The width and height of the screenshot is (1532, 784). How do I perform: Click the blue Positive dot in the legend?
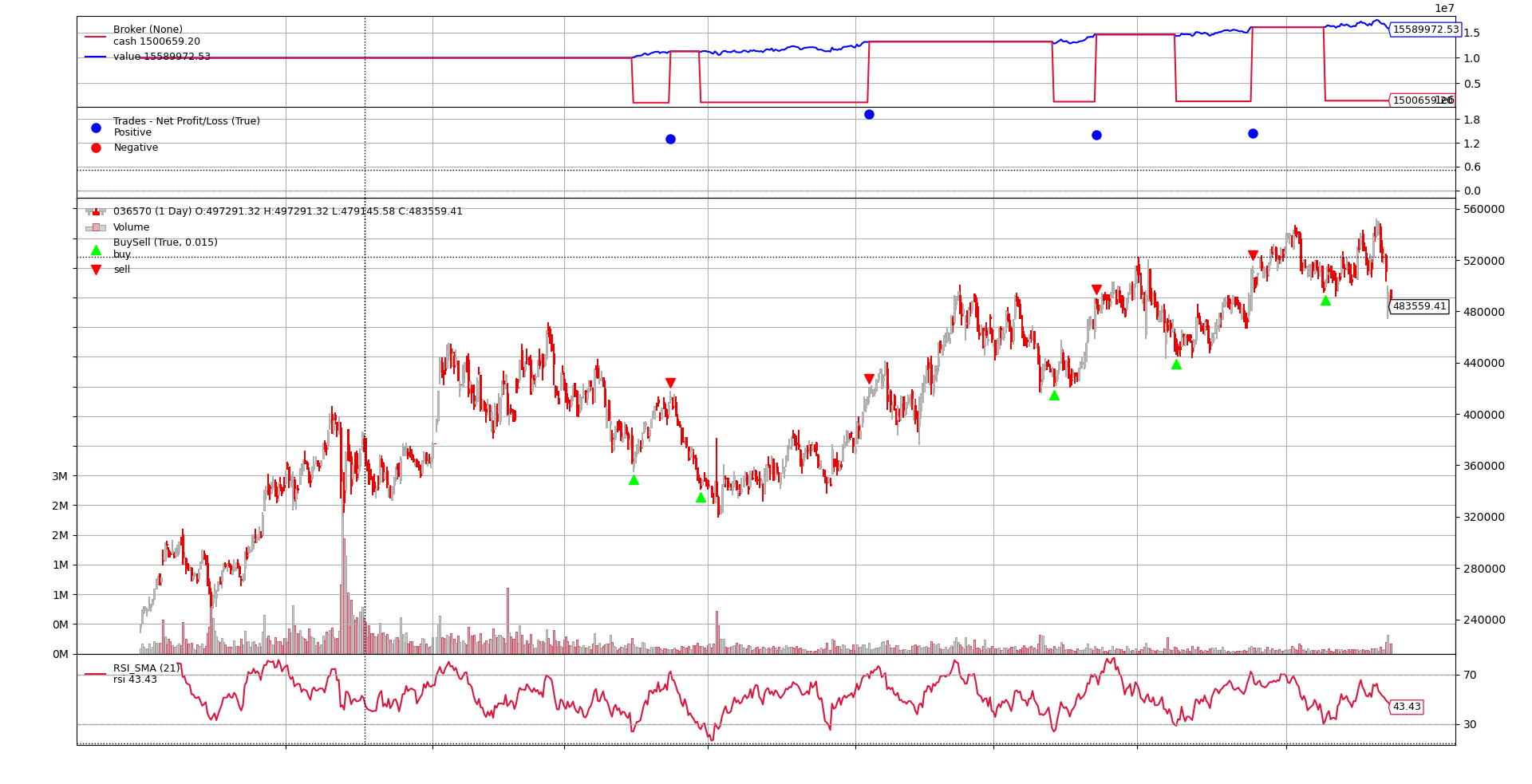[x=96, y=128]
